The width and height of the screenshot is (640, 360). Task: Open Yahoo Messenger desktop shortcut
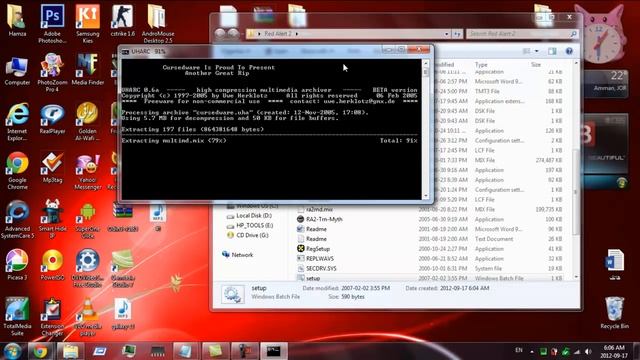tap(87, 171)
